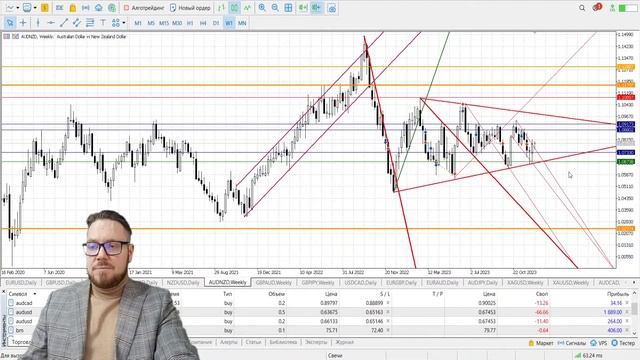Image resolution: width=640 pixels, height=360 pixels.
Task: Open the graphical objects shapes icon
Action: pyautogui.click(x=116, y=23)
